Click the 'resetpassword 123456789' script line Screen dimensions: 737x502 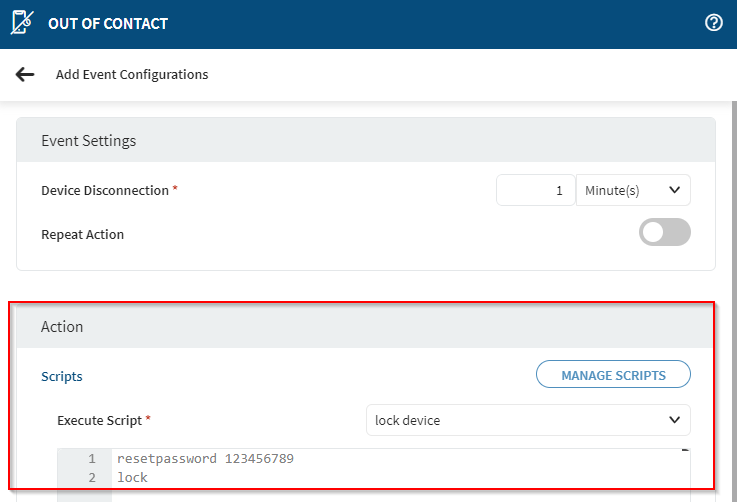click(205, 459)
